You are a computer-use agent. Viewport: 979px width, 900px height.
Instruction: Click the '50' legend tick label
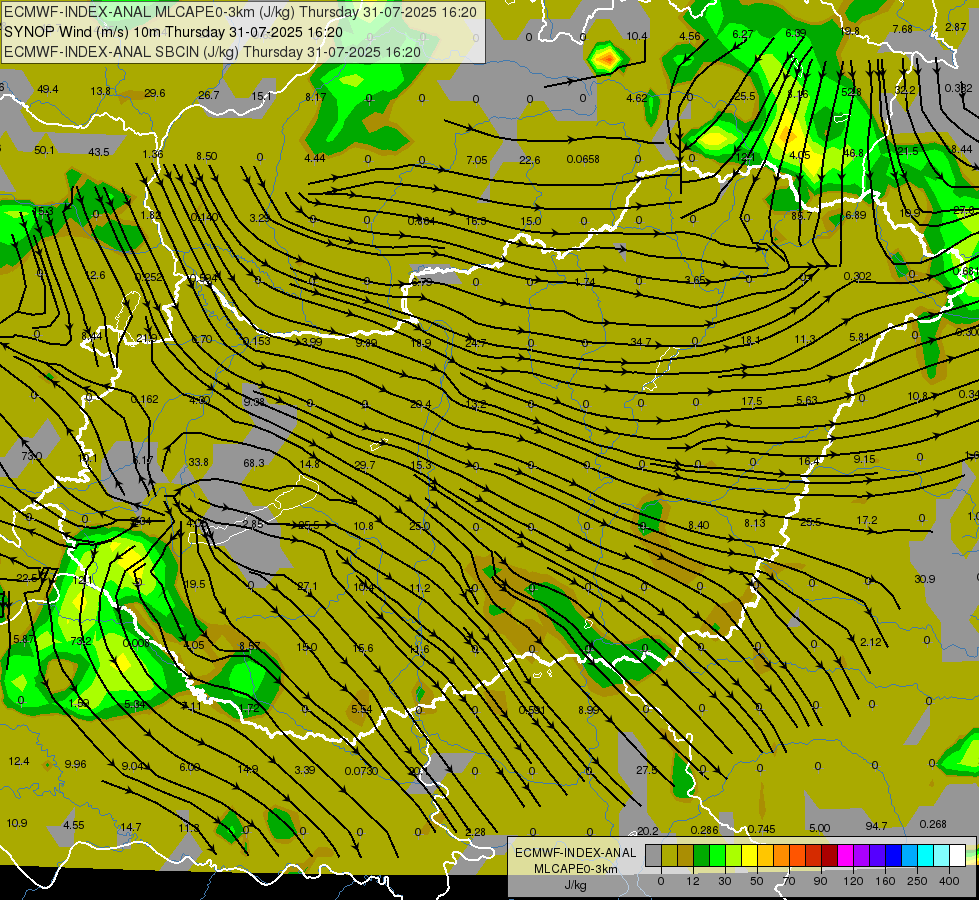coord(757,881)
